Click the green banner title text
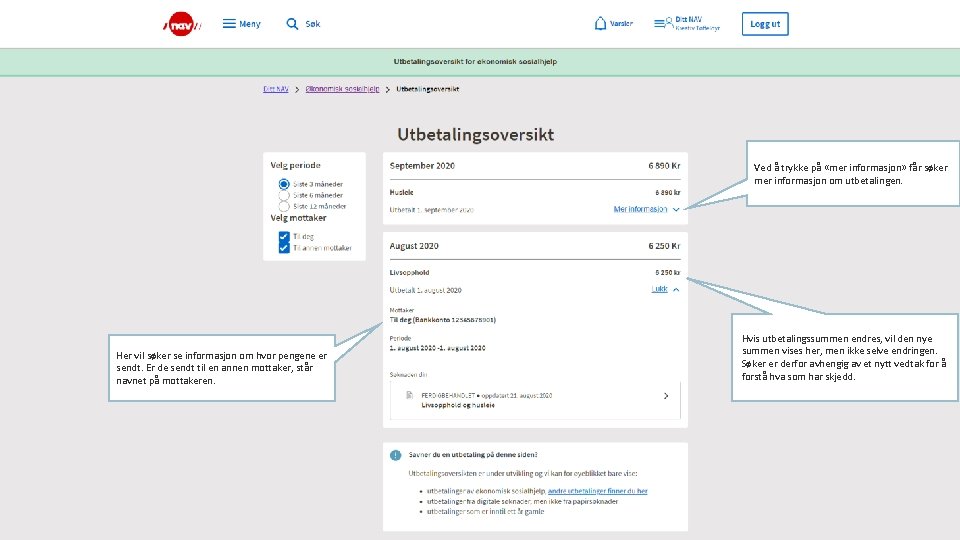The height and width of the screenshot is (540, 960). click(x=475, y=62)
